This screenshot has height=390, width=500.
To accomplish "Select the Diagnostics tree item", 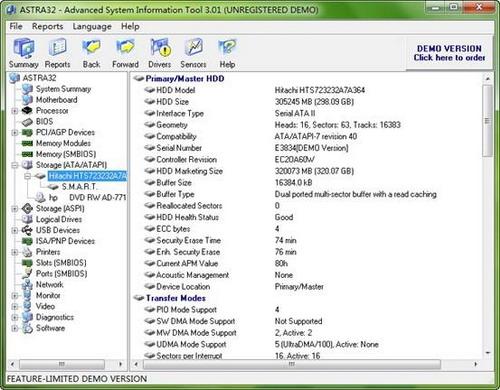I will click(x=55, y=317).
